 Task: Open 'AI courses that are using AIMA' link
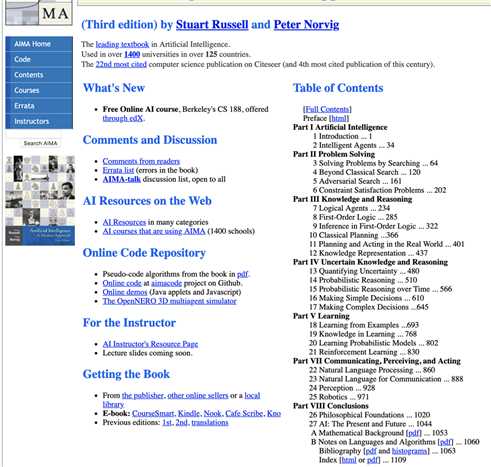154,231
